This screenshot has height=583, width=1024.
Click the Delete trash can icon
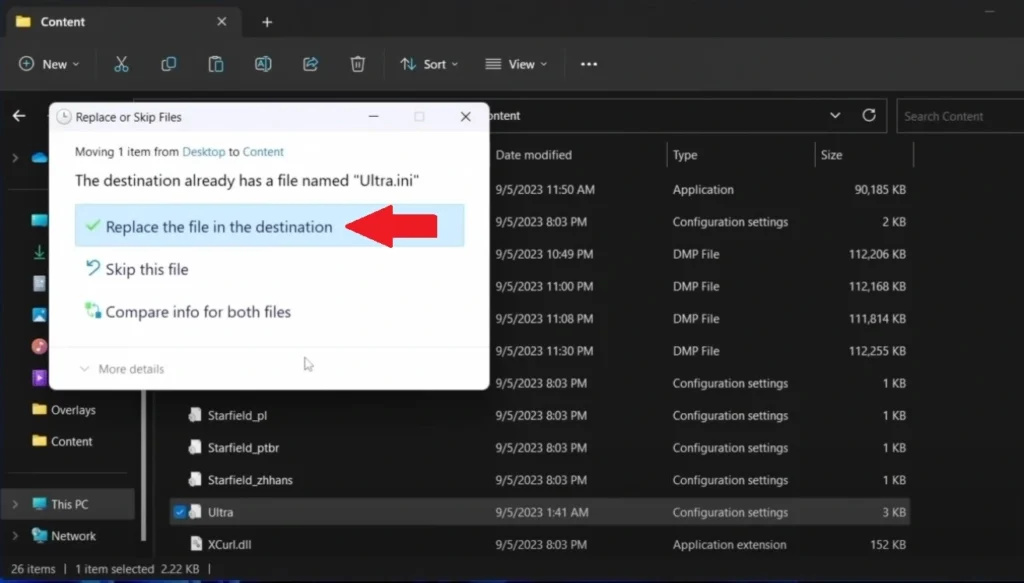(x=357, y=64)
